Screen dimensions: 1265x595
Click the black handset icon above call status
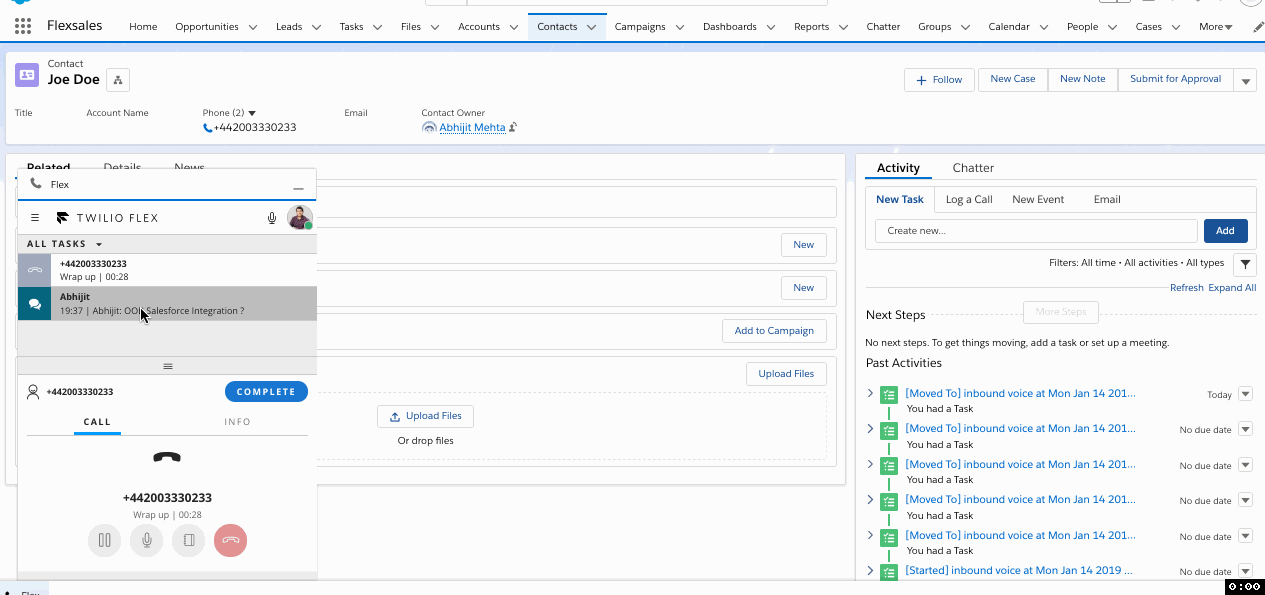point(167,457)
